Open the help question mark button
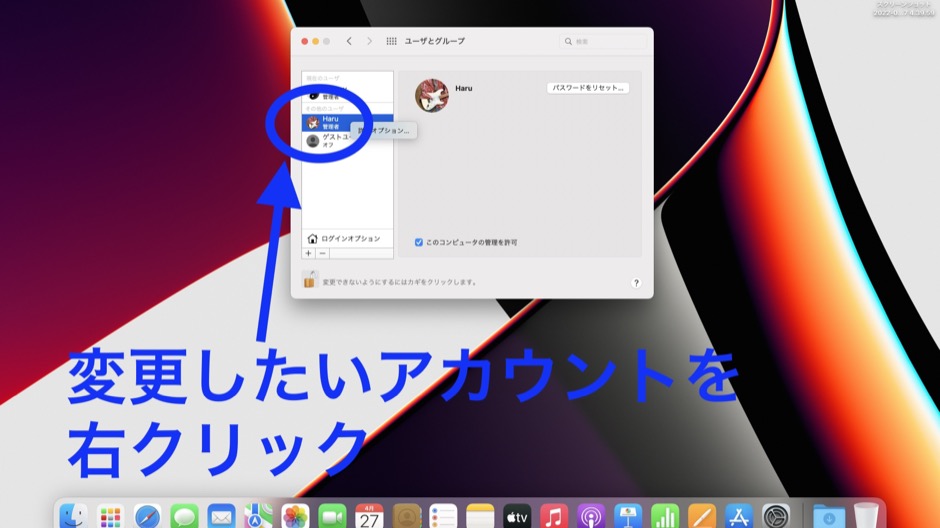 tap(636, 283)
